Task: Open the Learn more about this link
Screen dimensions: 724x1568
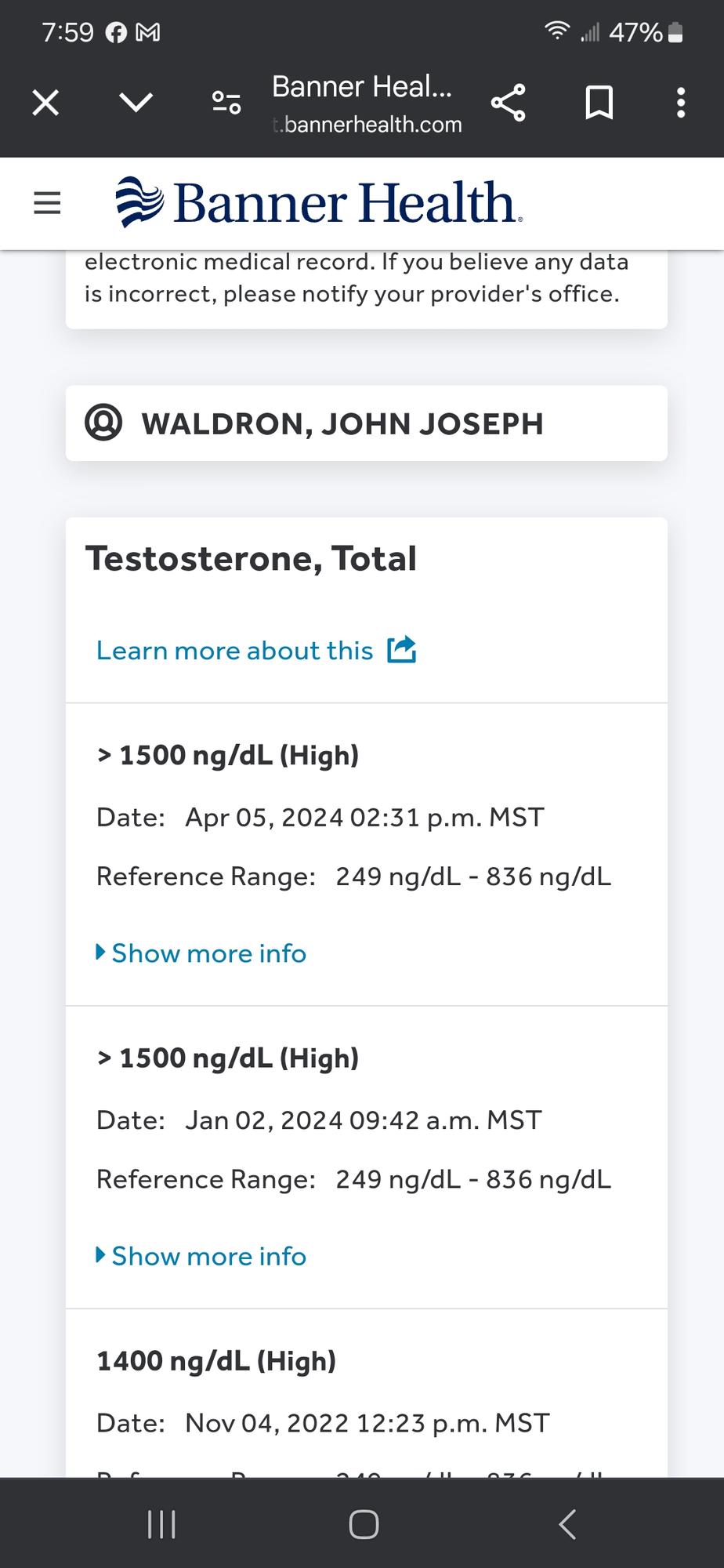Action: click(234, 651)
